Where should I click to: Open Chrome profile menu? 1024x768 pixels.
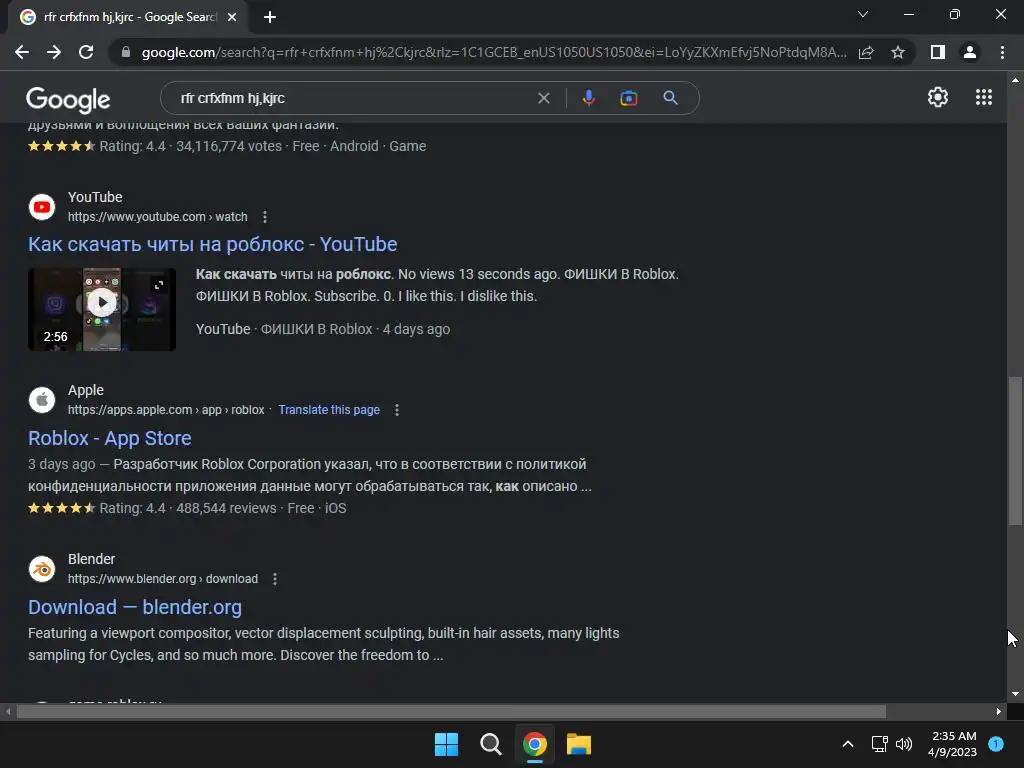click(970, 52)
